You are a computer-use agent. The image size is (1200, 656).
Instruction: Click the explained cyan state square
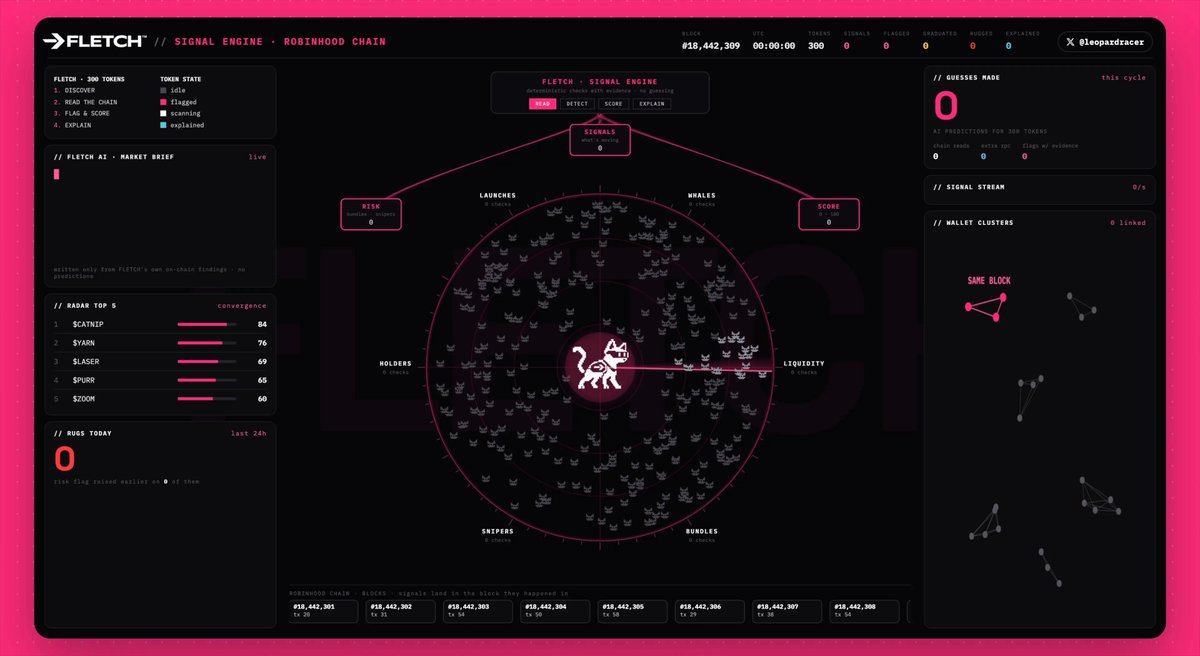[x=164, y=125]
